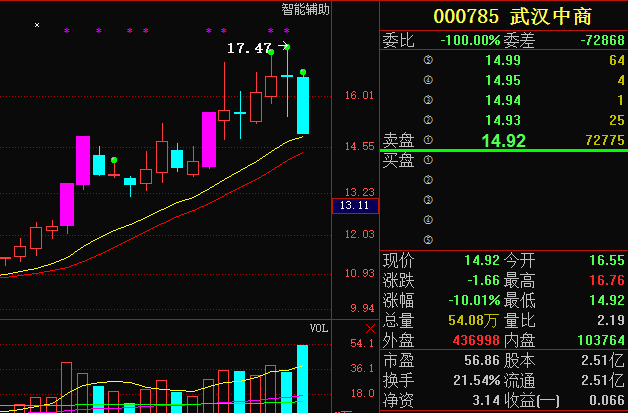The image size is (628, 413).
Task: Click the sell price 14.99
Action: pos(503,60)
